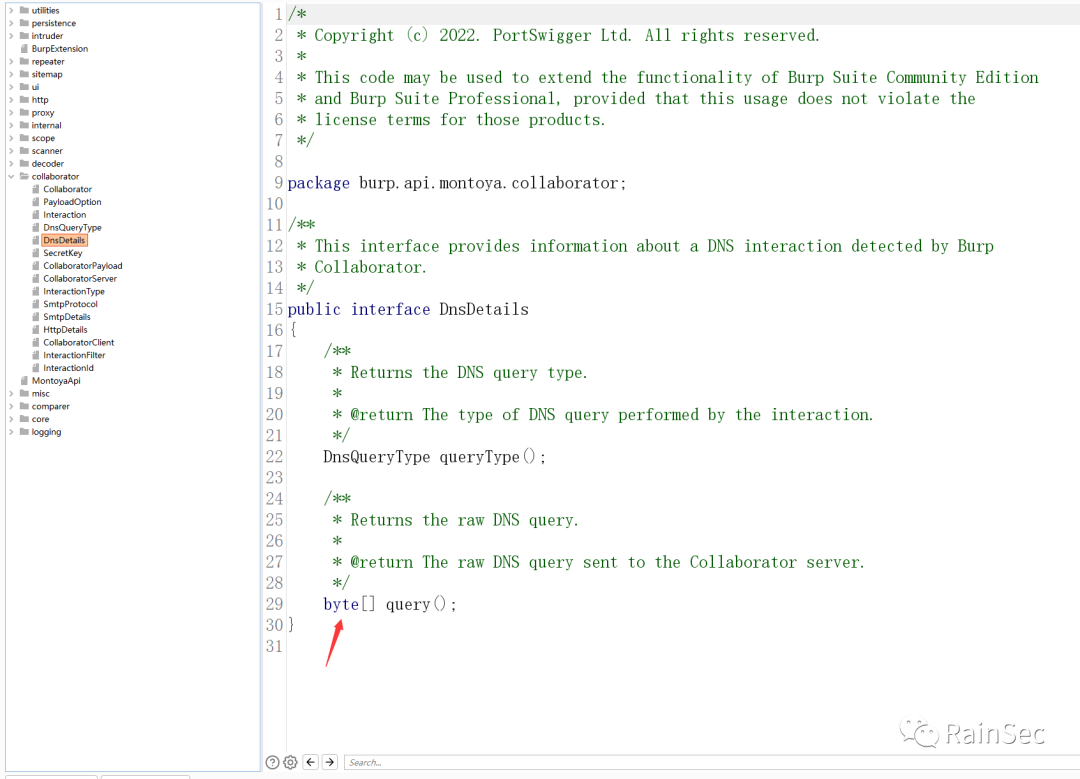Collapse the collaborator folder
This screenshot has width=1080, height=779.
pos(11,176)
